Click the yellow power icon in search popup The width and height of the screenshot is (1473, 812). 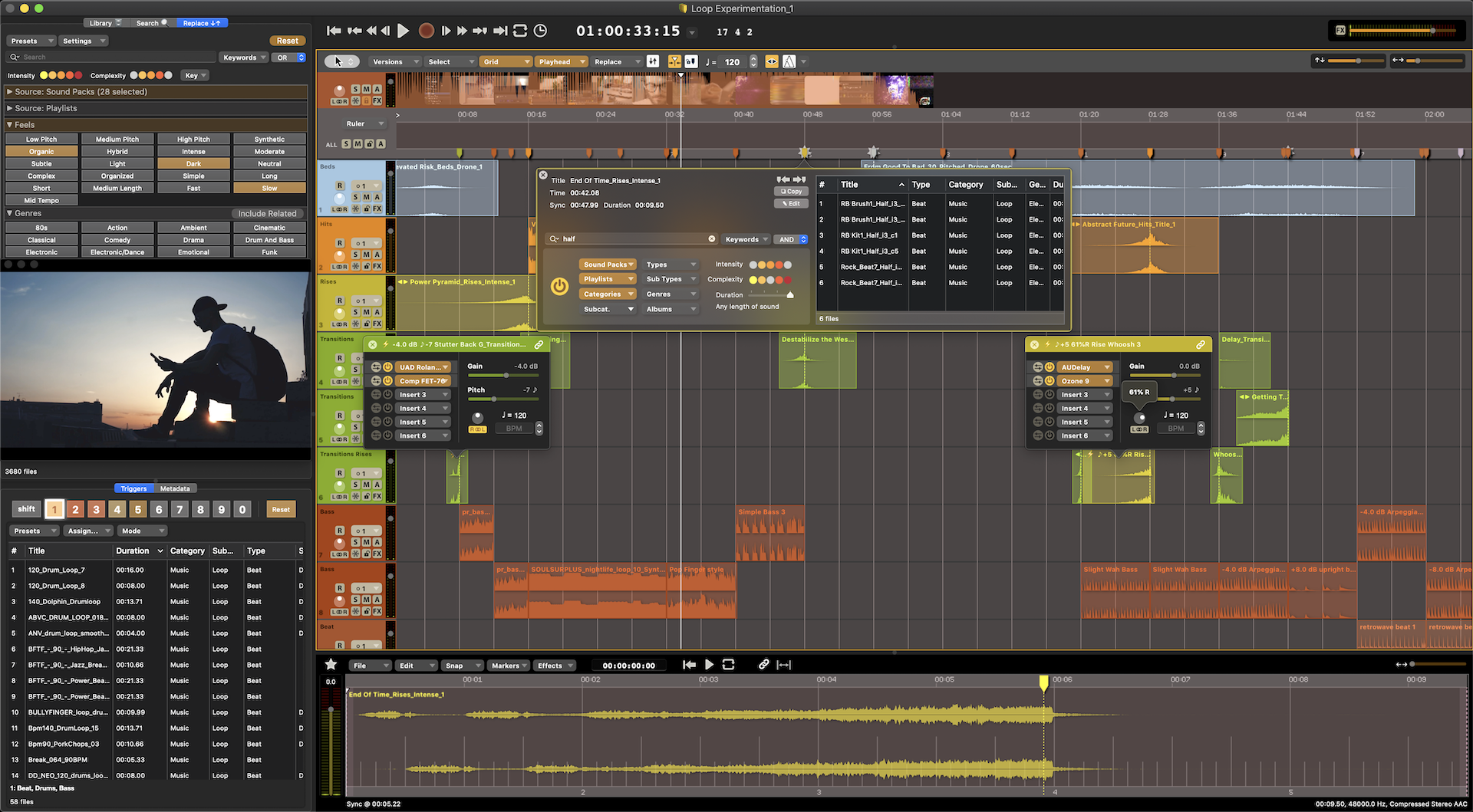pyautogui.click(x=559, y=287)
